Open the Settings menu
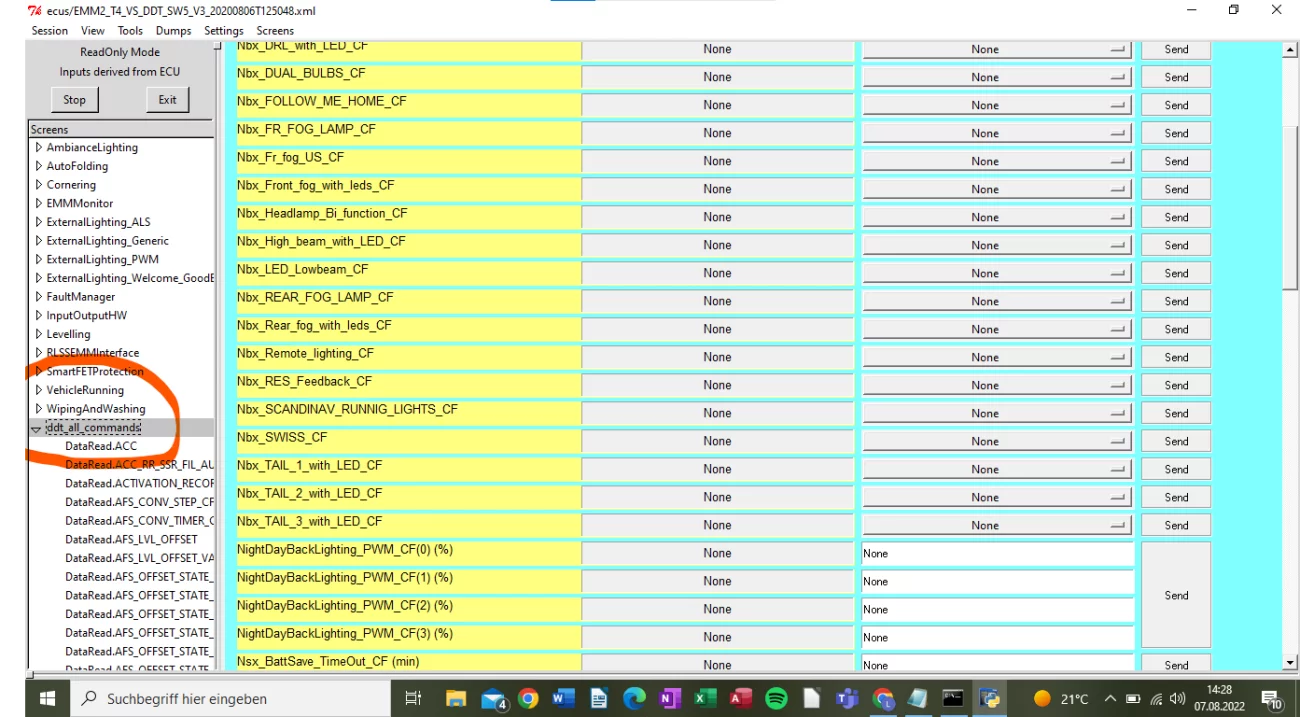1300x717 pixels. pos(224,31)
